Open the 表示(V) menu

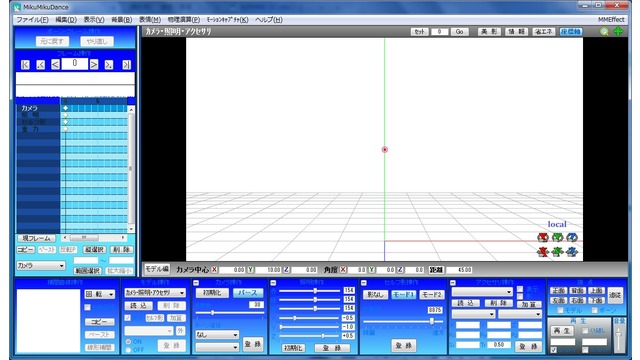tap(94, 20)
